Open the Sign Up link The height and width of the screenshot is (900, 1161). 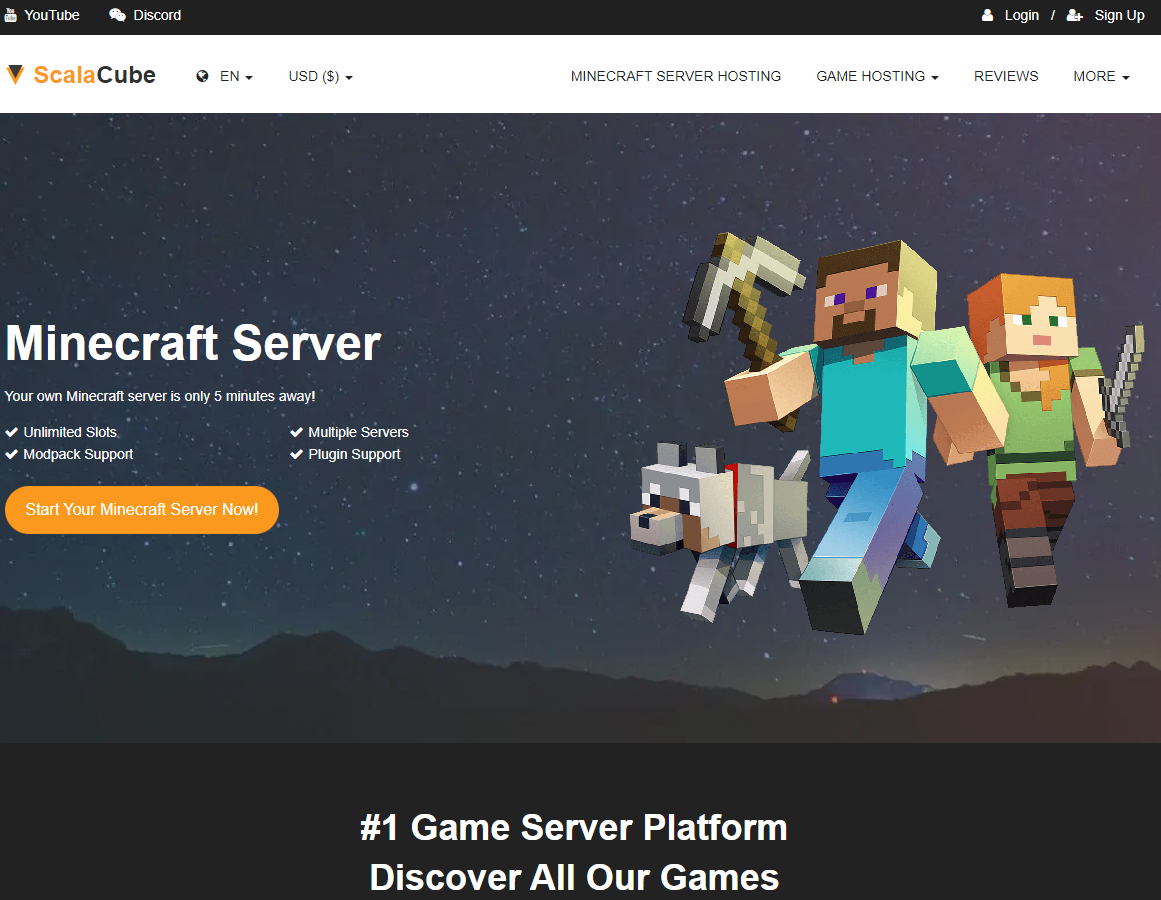(1120, 15)
